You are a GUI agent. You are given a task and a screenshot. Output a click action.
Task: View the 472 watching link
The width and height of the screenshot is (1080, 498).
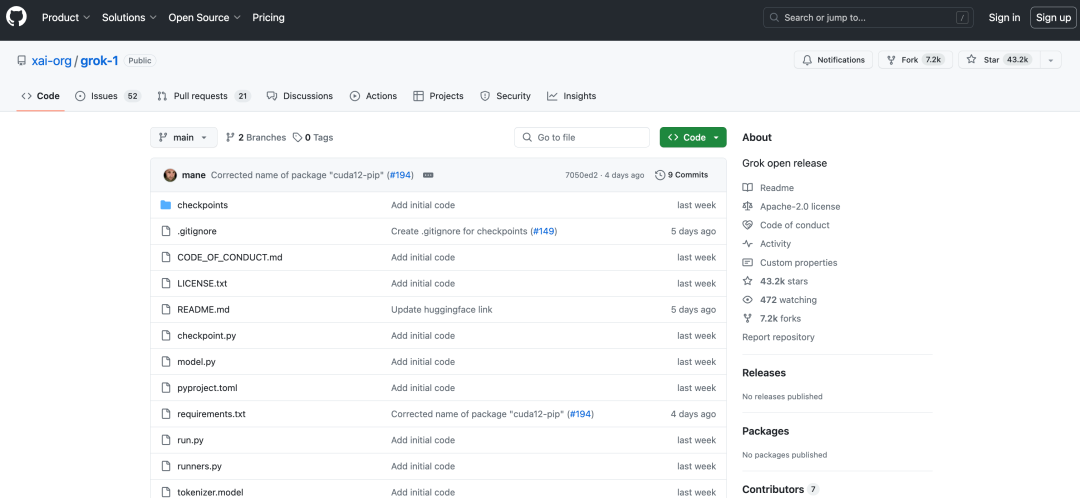(780, 300)
